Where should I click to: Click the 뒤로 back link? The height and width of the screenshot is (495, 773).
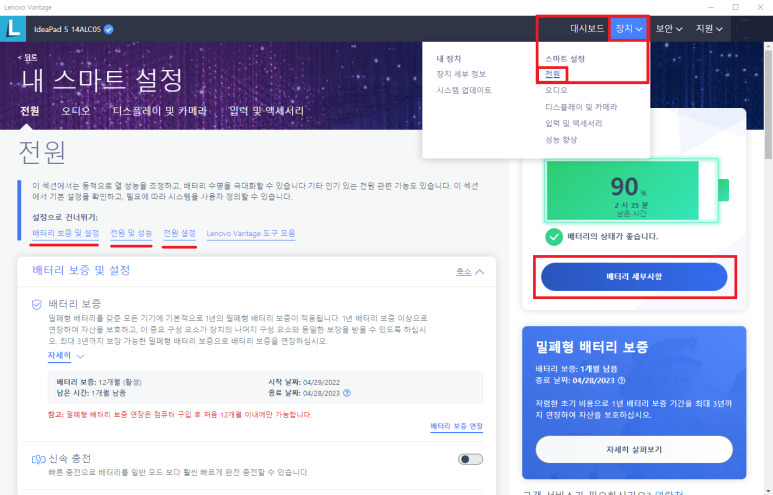[x=28, y=57]
